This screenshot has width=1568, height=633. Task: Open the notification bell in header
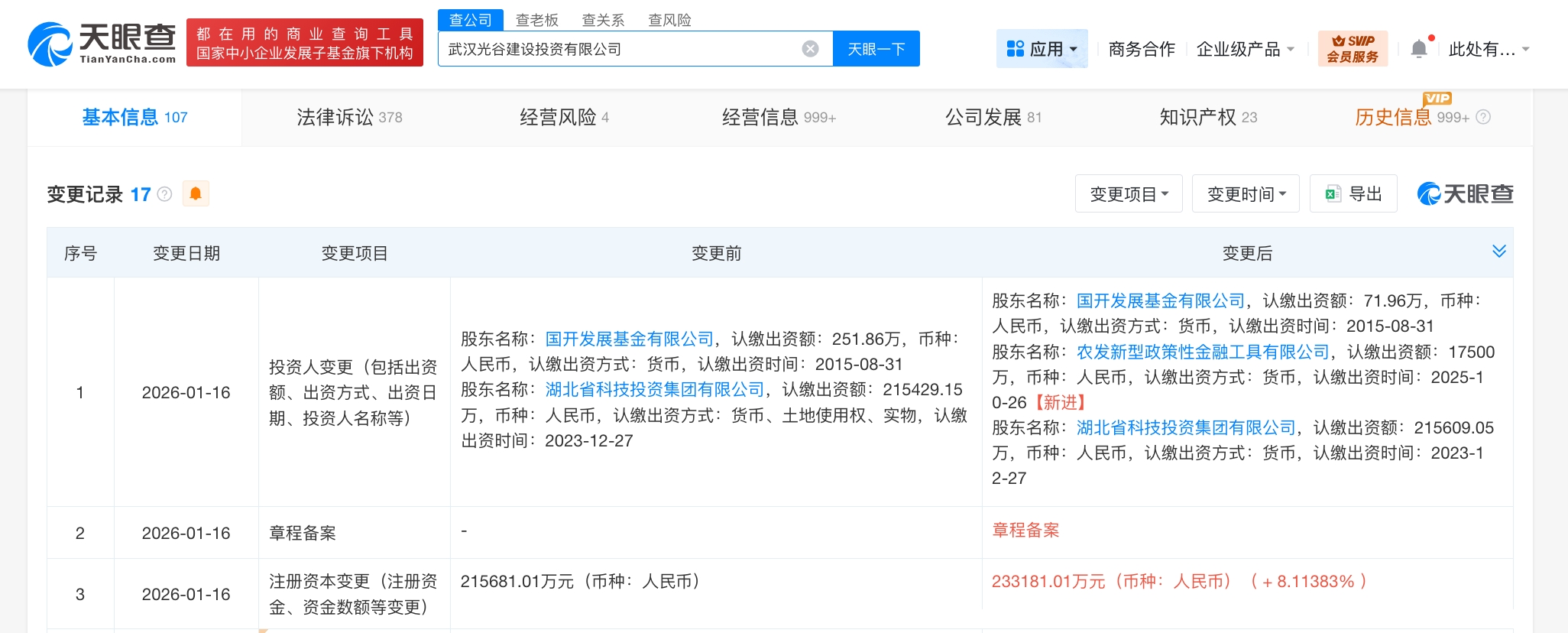pyautogui.click(x=1418, y=49)
